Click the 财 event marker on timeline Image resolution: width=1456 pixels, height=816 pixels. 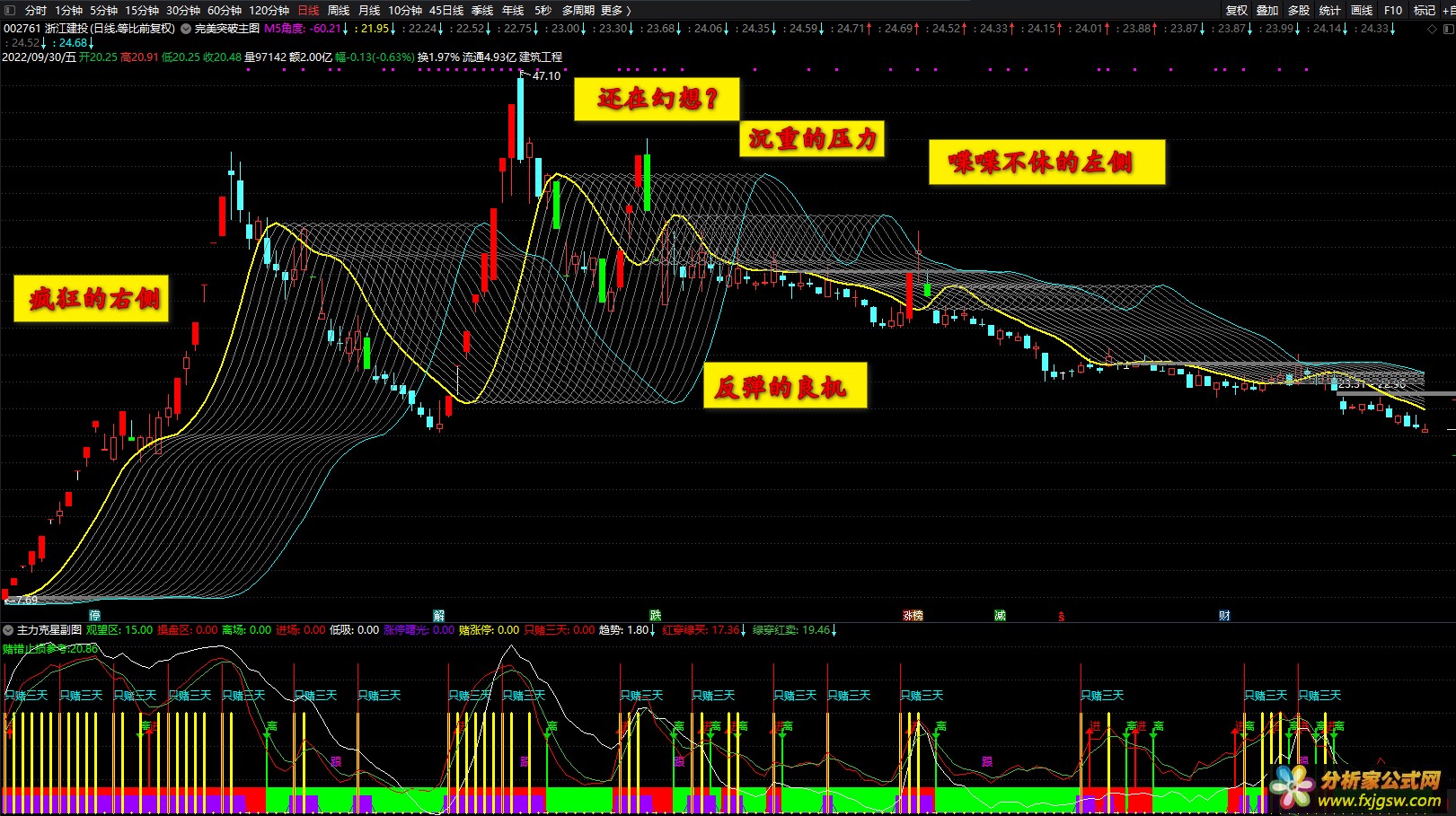(x=1224, y=616)
